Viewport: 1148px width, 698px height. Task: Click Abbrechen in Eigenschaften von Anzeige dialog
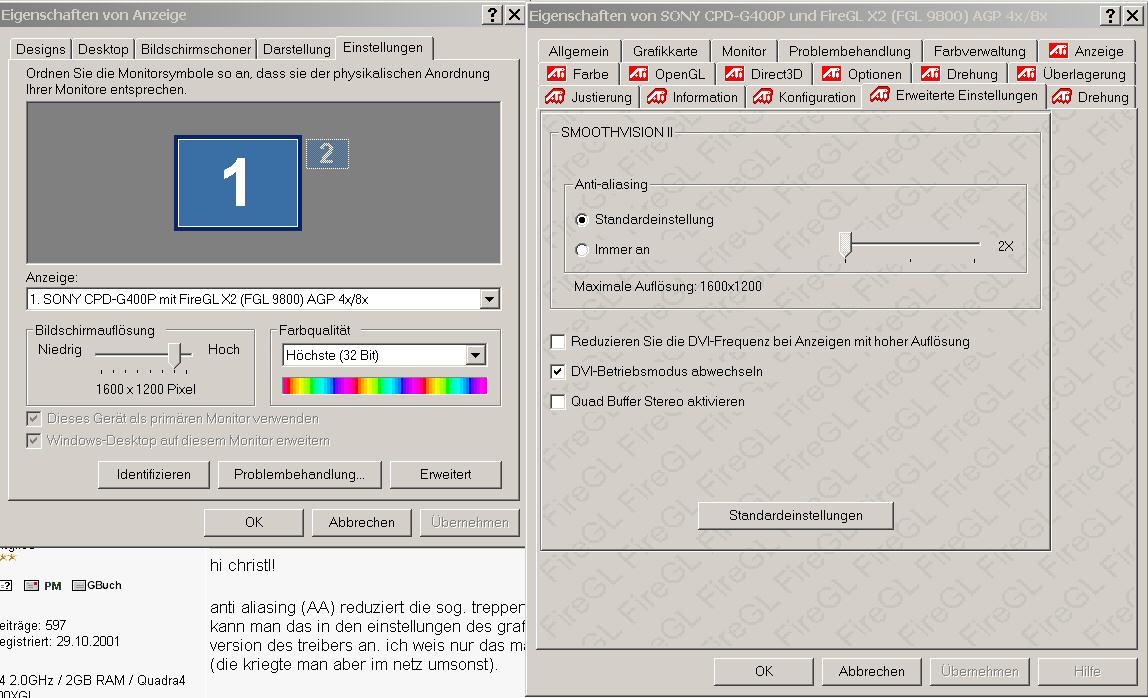362,522
